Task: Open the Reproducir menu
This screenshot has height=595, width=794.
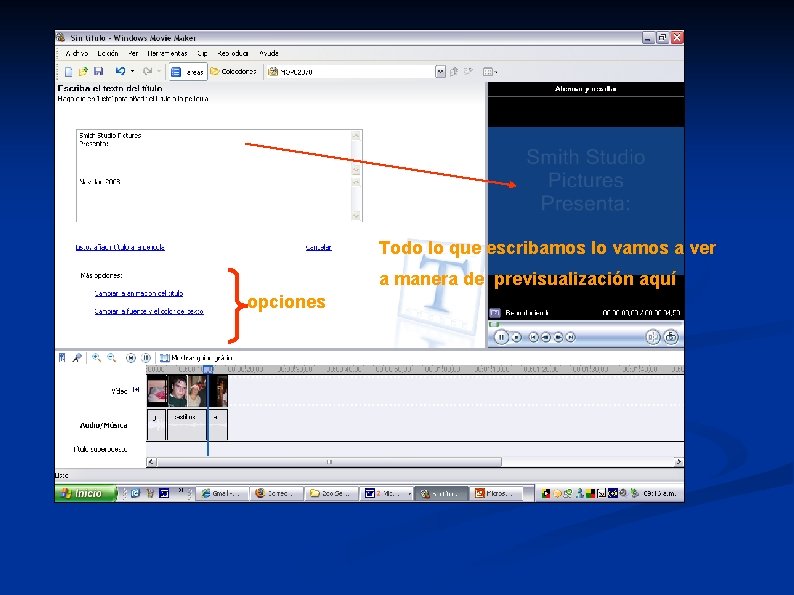Action: tap(233, 53)
